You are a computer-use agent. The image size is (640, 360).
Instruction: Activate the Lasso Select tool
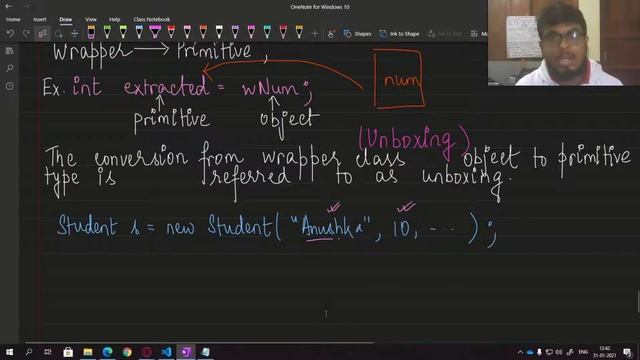point(58,33)
